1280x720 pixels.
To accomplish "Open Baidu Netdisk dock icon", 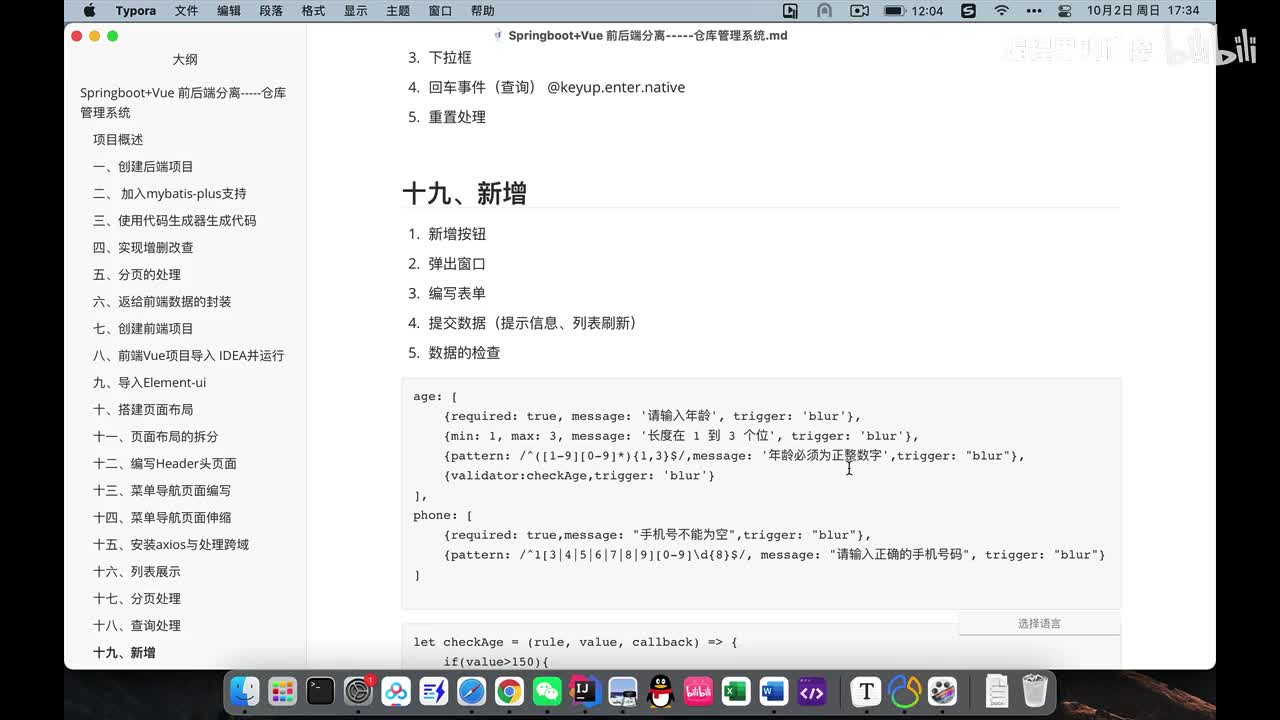I will point(396,691).
